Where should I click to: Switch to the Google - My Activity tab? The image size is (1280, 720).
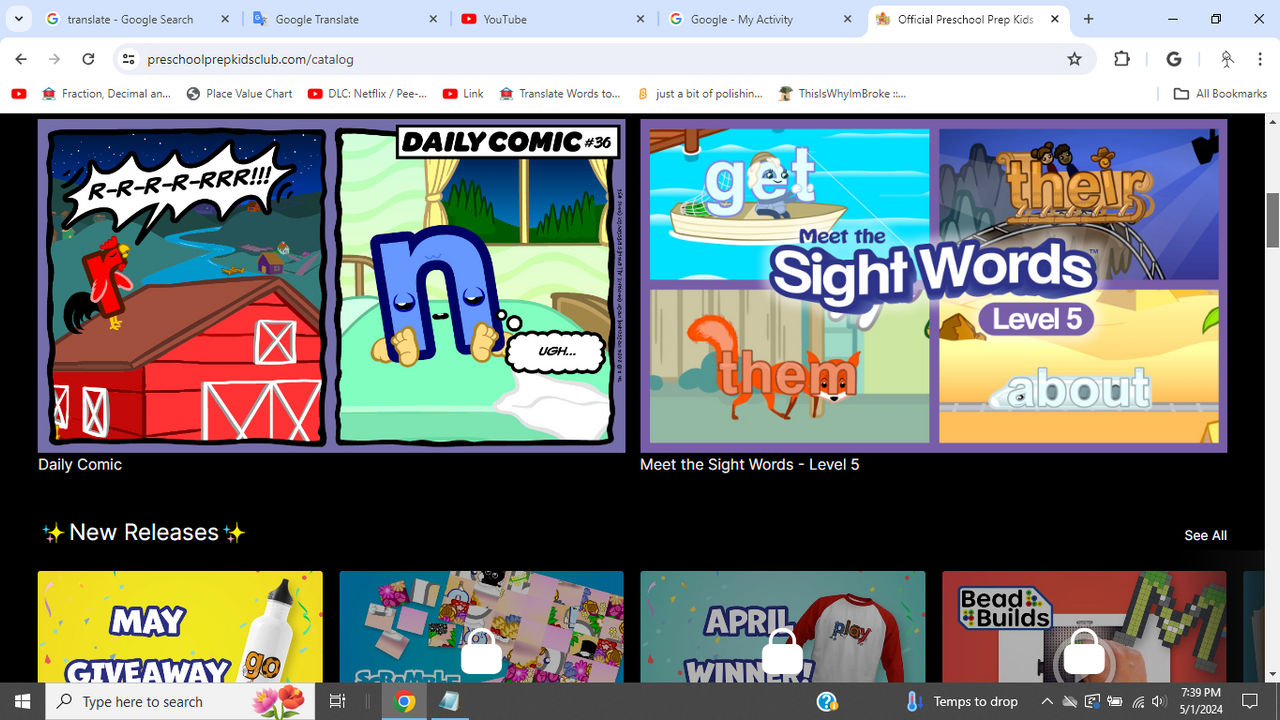(758, 19)
